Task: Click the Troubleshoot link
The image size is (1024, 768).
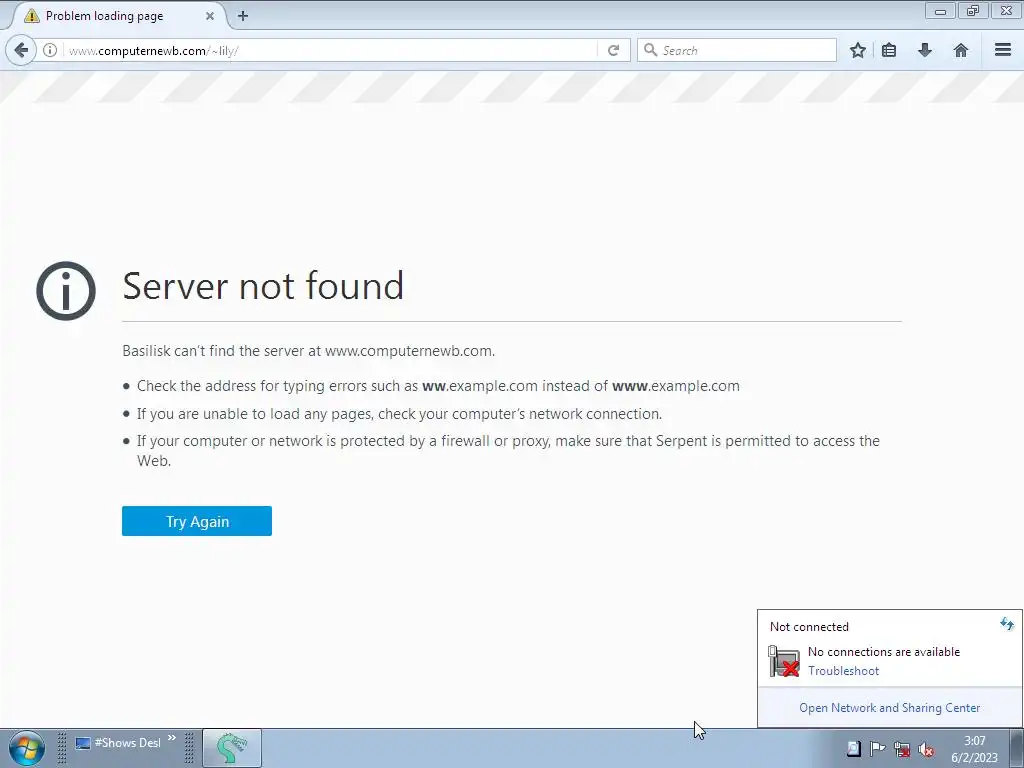Action: pos(843,671)
